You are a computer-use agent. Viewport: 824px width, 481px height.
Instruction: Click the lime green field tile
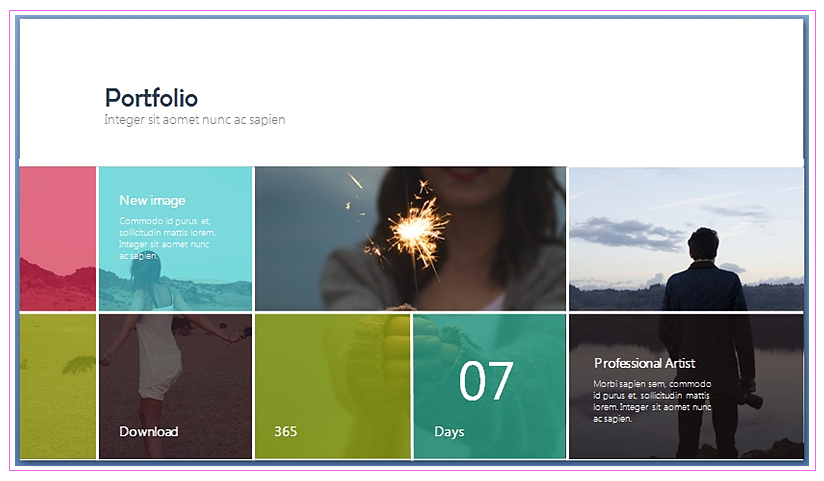58,386
